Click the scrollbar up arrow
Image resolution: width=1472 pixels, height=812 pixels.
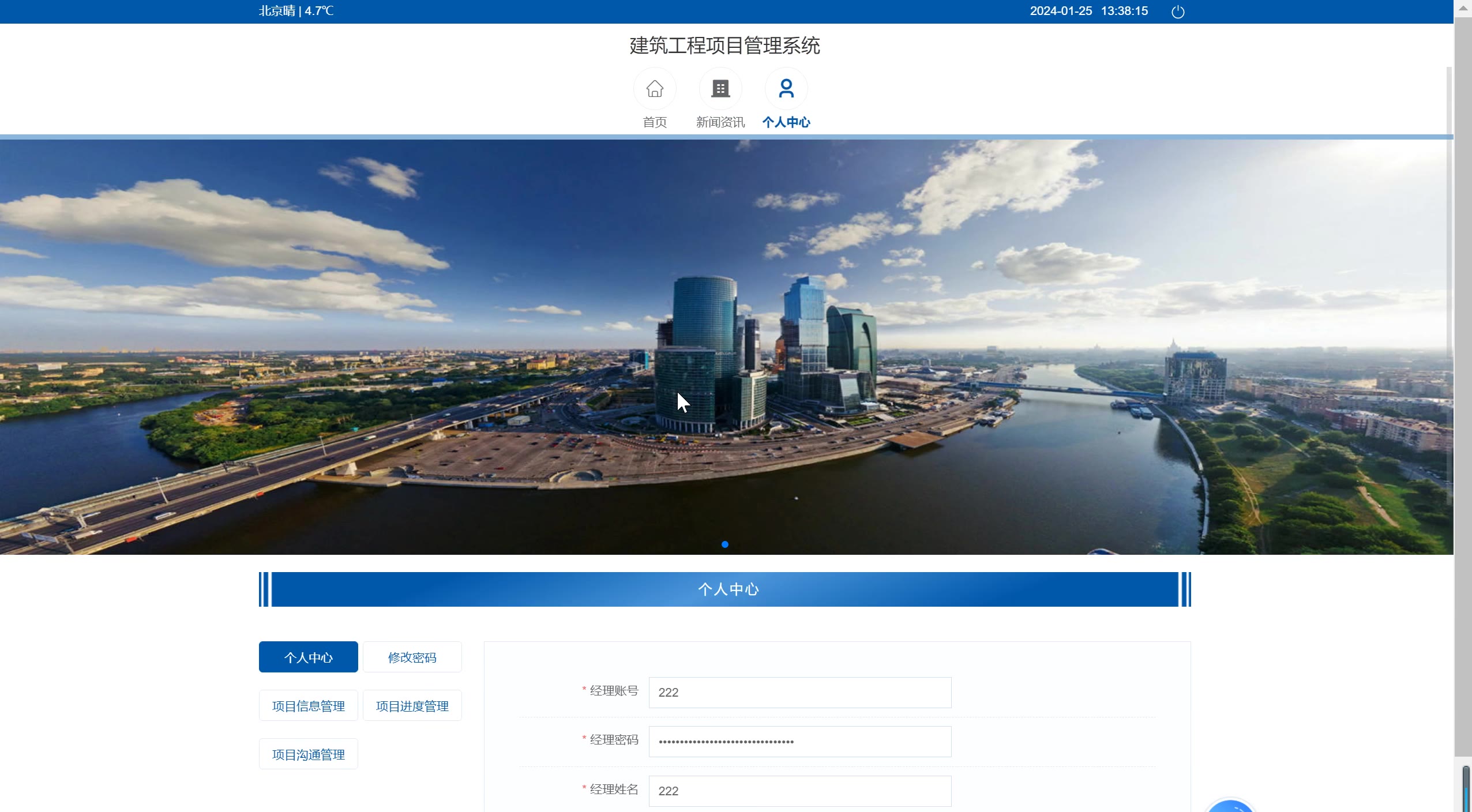click(x=1463, y=8)
